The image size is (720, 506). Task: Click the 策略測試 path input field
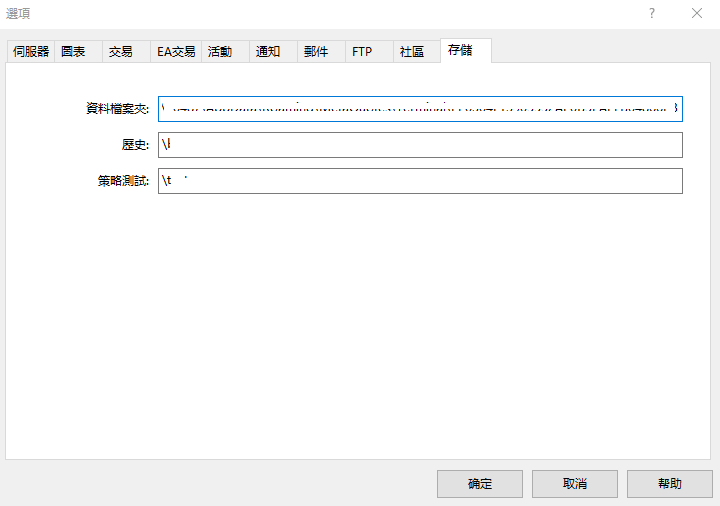click(420, 181)
